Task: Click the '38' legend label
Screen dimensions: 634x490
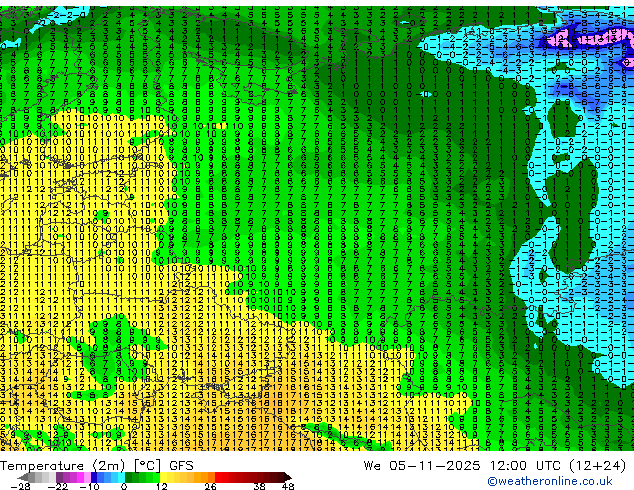Action: [260, 486]
